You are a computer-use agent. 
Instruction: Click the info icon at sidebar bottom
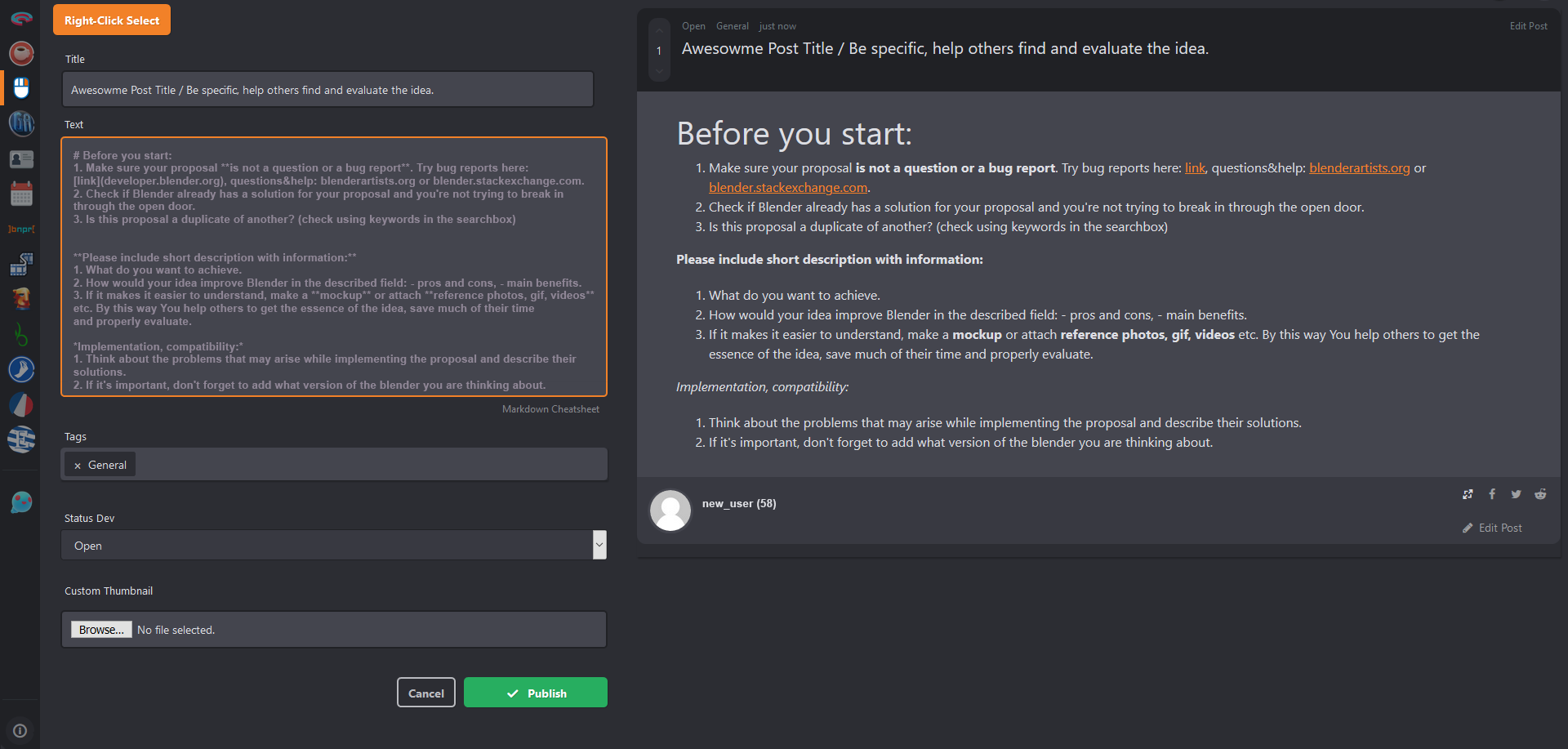pyautogui.click(x=20, y=730)
